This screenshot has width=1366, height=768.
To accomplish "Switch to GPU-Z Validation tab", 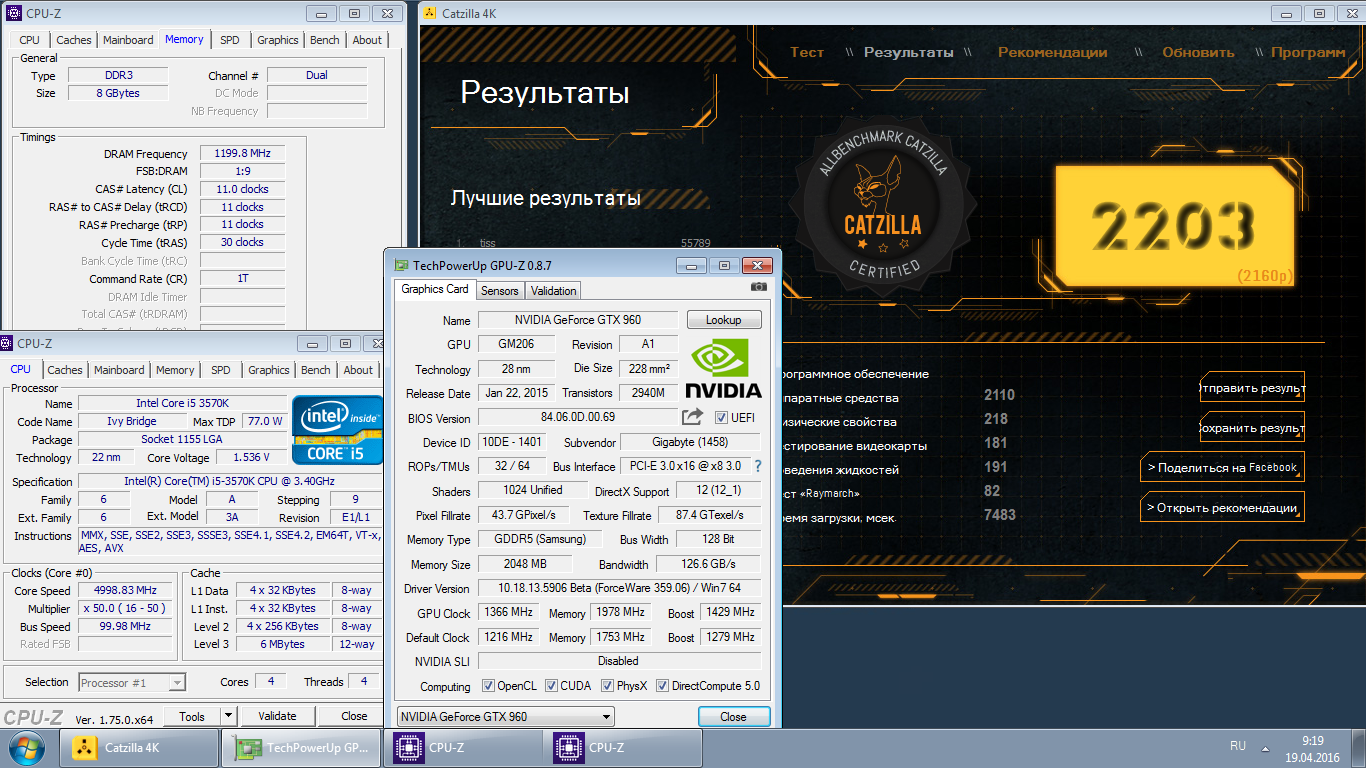I will click(x=553, y=291).
